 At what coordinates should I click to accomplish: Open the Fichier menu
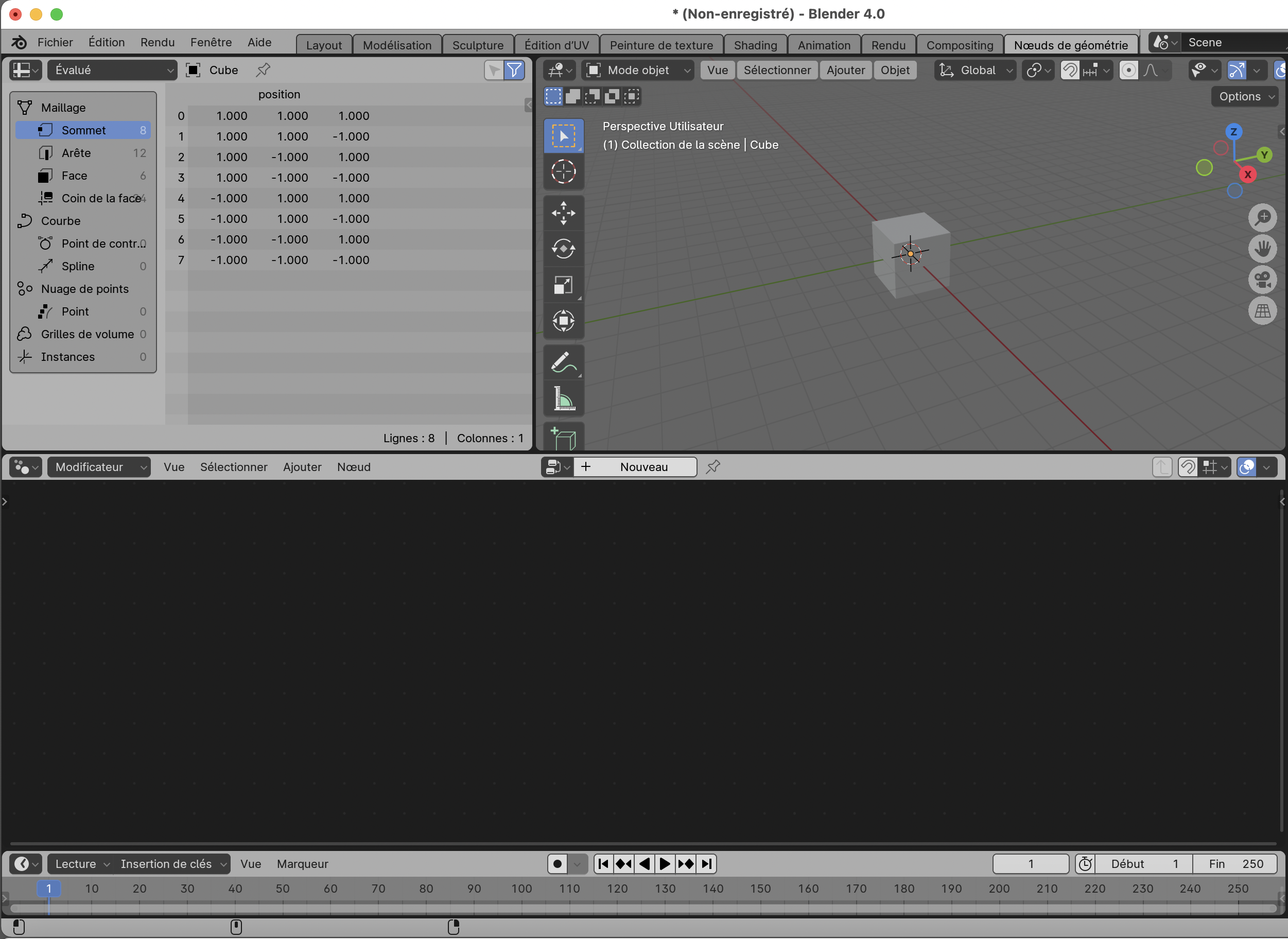[x=55, y=42]
